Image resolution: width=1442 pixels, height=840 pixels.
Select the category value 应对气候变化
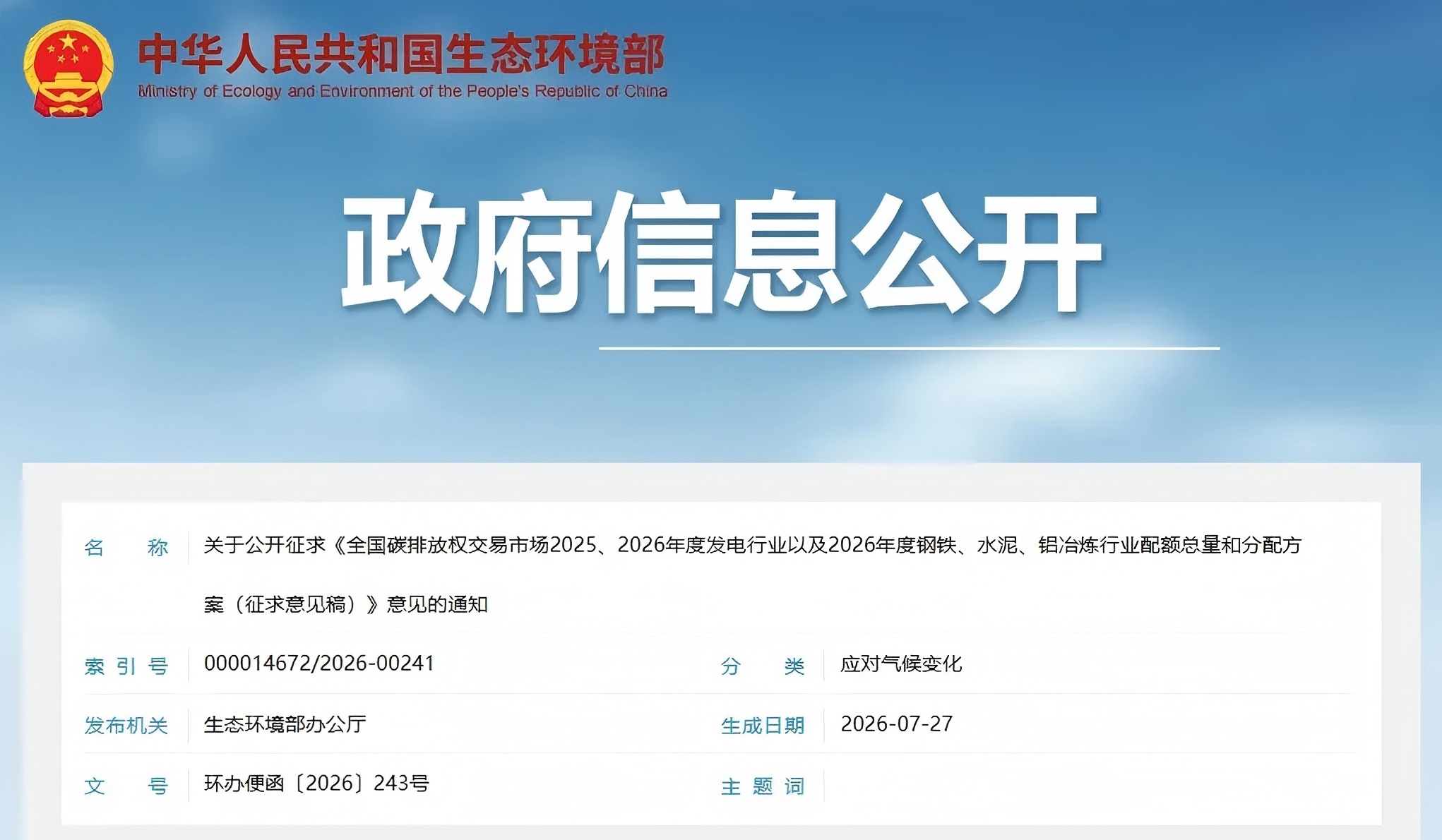pyautogui.click(x=901, y=664)
